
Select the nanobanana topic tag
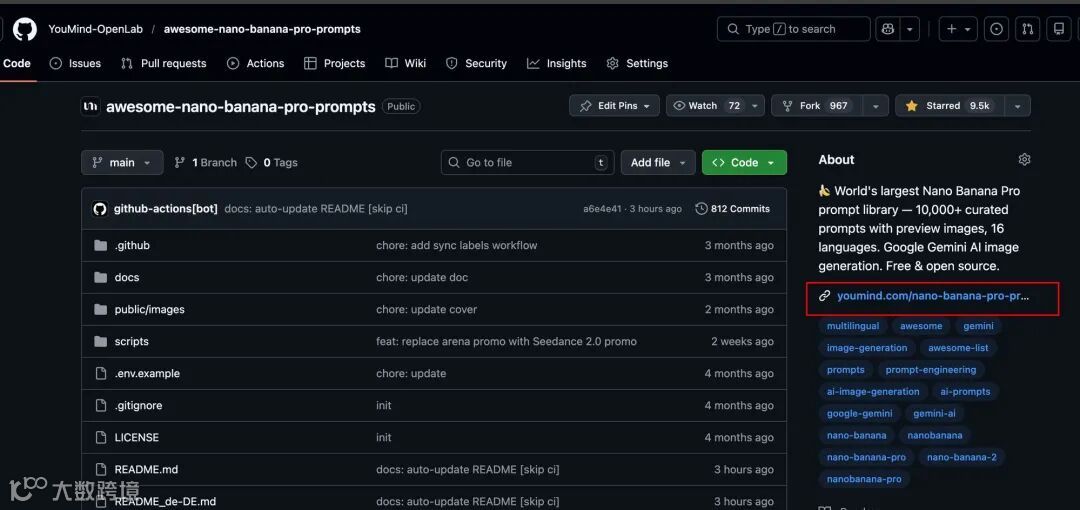coord(935,436)
